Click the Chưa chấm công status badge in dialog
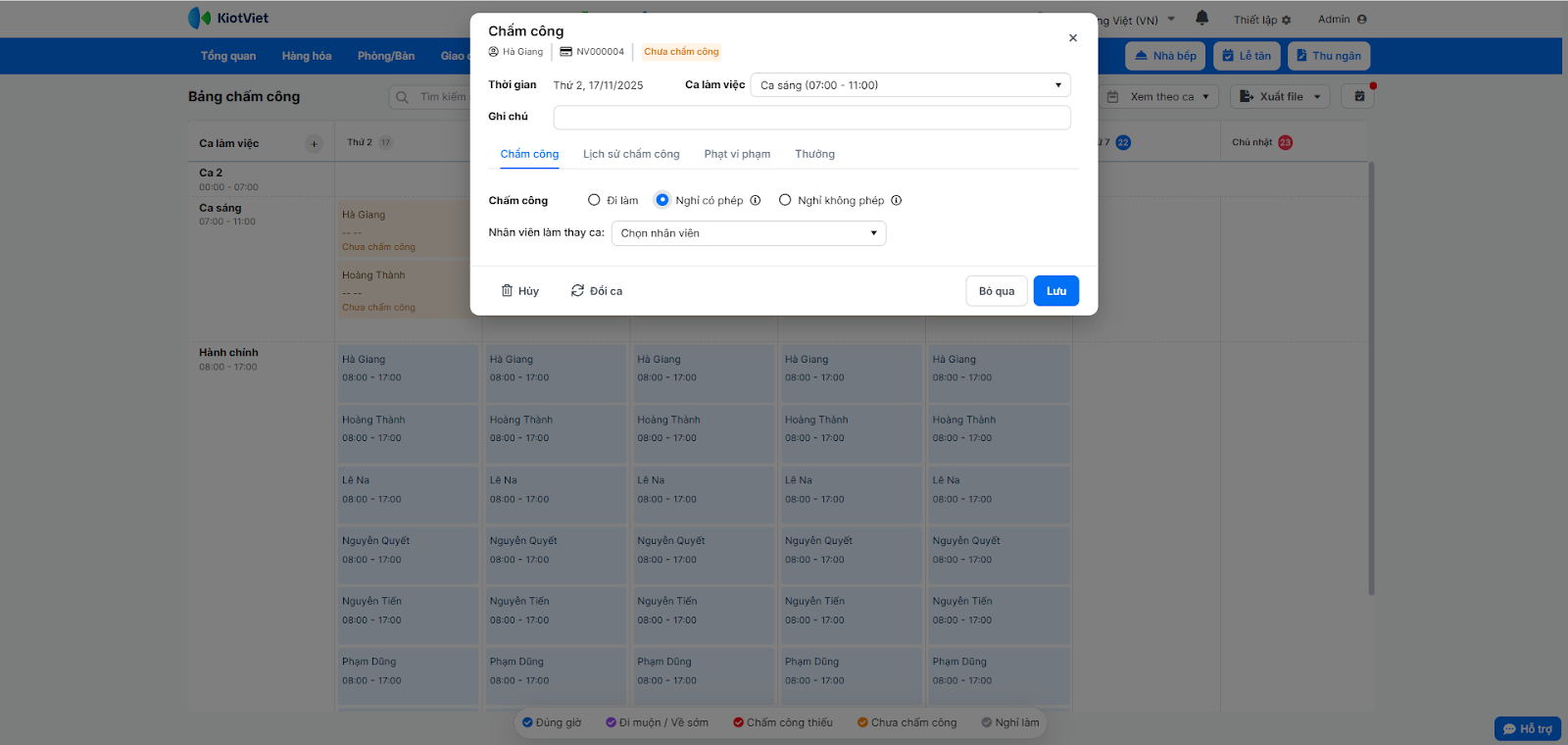Image resolution: width=1568 pixels, height=745 pixels. 681,52
